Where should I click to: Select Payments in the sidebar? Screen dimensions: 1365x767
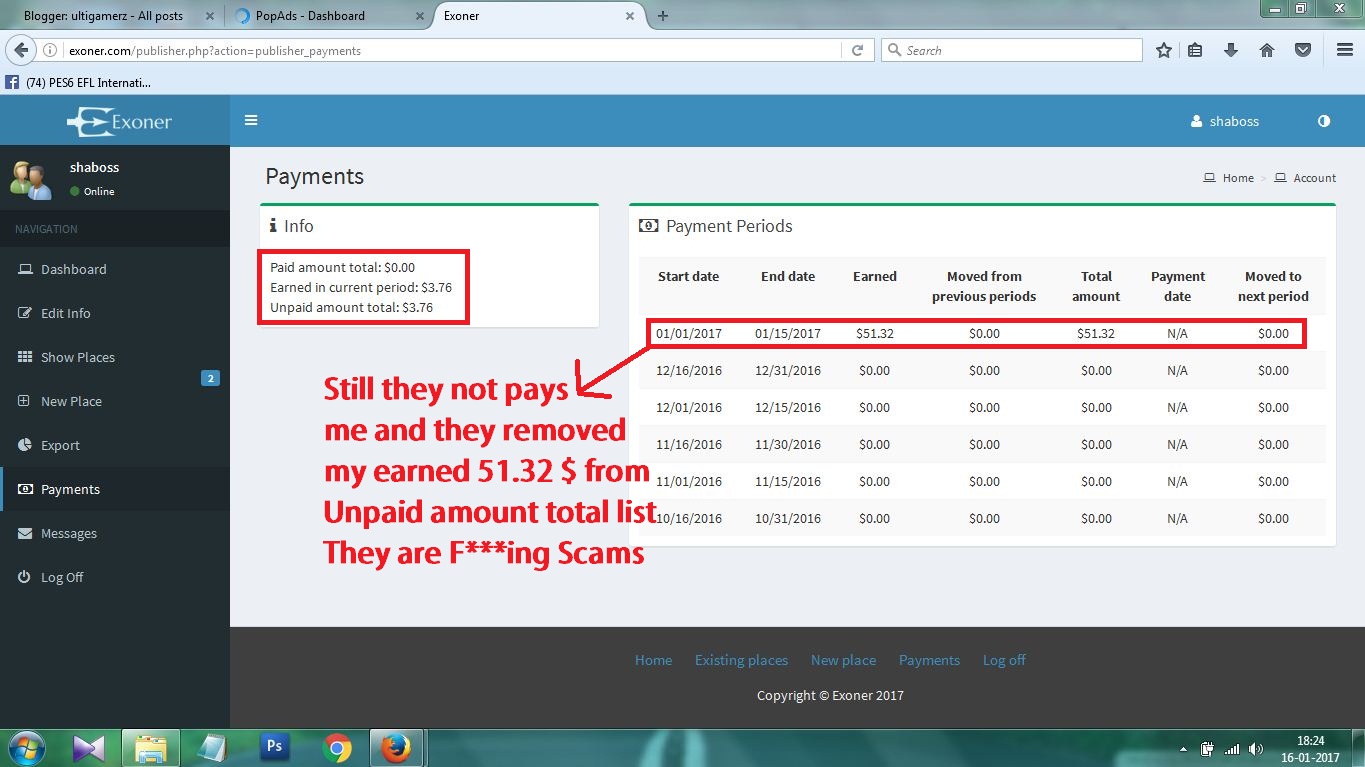click(115, 489)
